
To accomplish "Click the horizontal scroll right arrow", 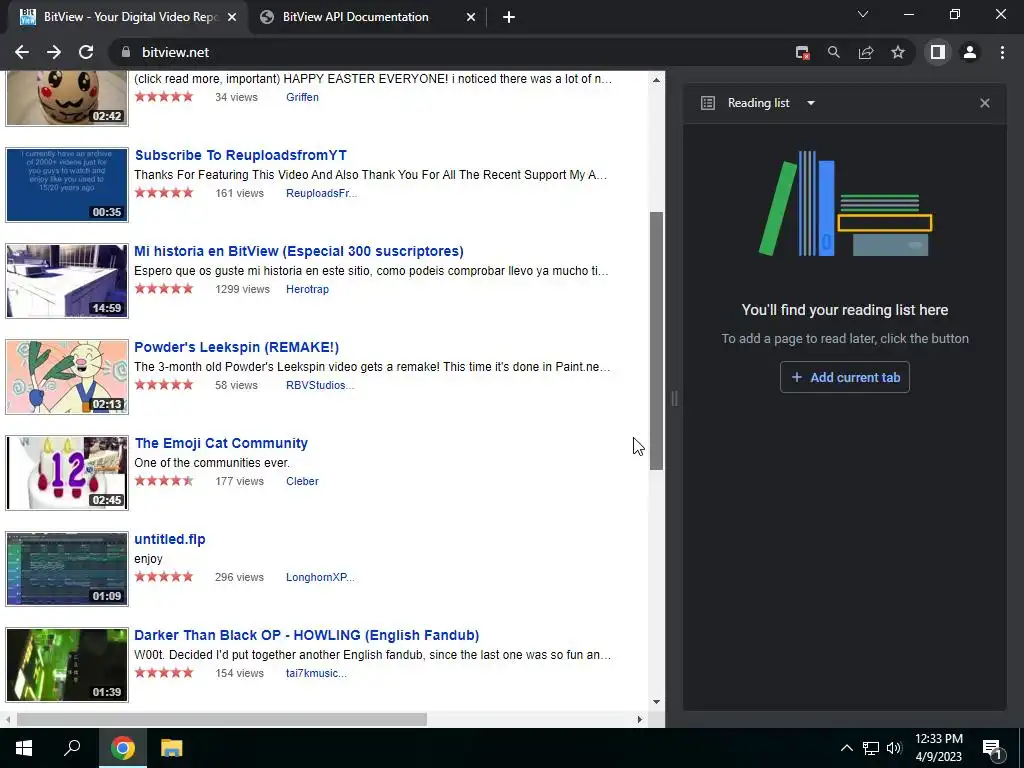I will (x=639, y=719).
